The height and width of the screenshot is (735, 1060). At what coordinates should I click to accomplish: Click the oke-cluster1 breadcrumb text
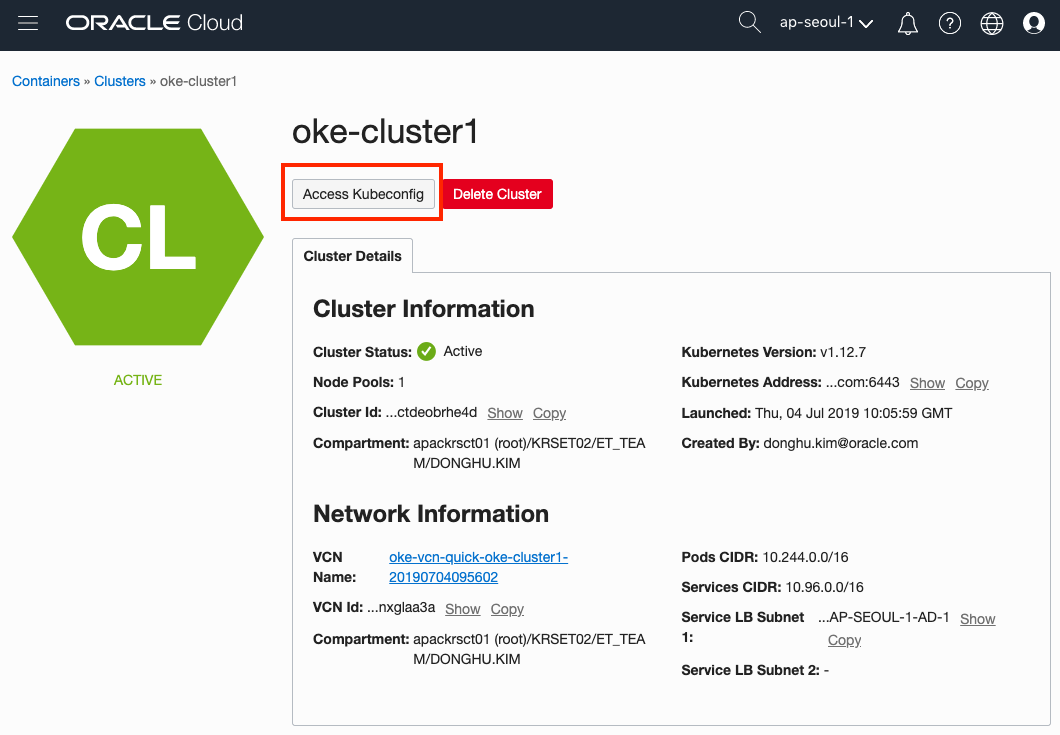click(199, 81)
